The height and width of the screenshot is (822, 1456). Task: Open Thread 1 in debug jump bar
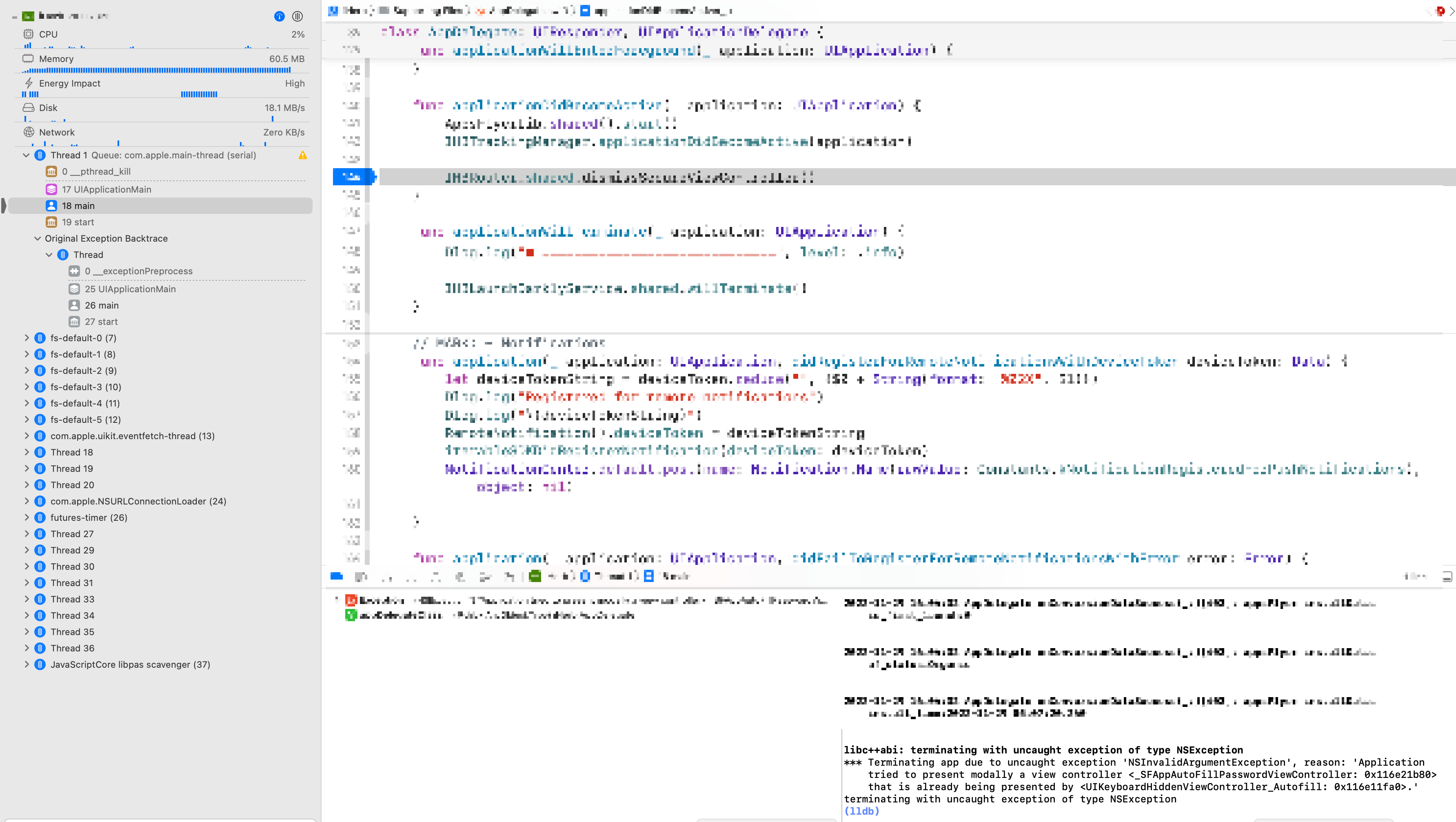610,576
